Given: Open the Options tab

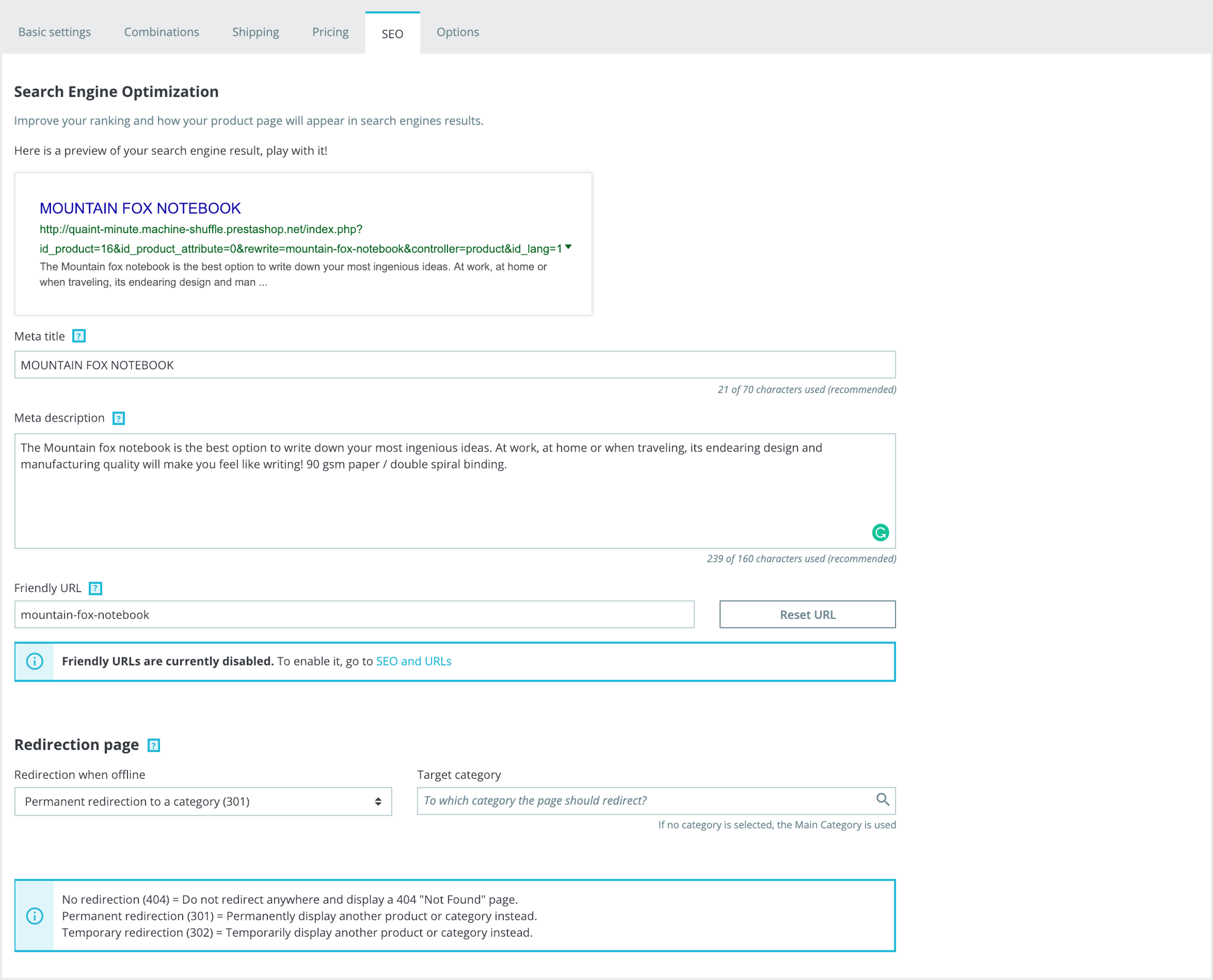Looking at the screenshot, I should [458, 32].
